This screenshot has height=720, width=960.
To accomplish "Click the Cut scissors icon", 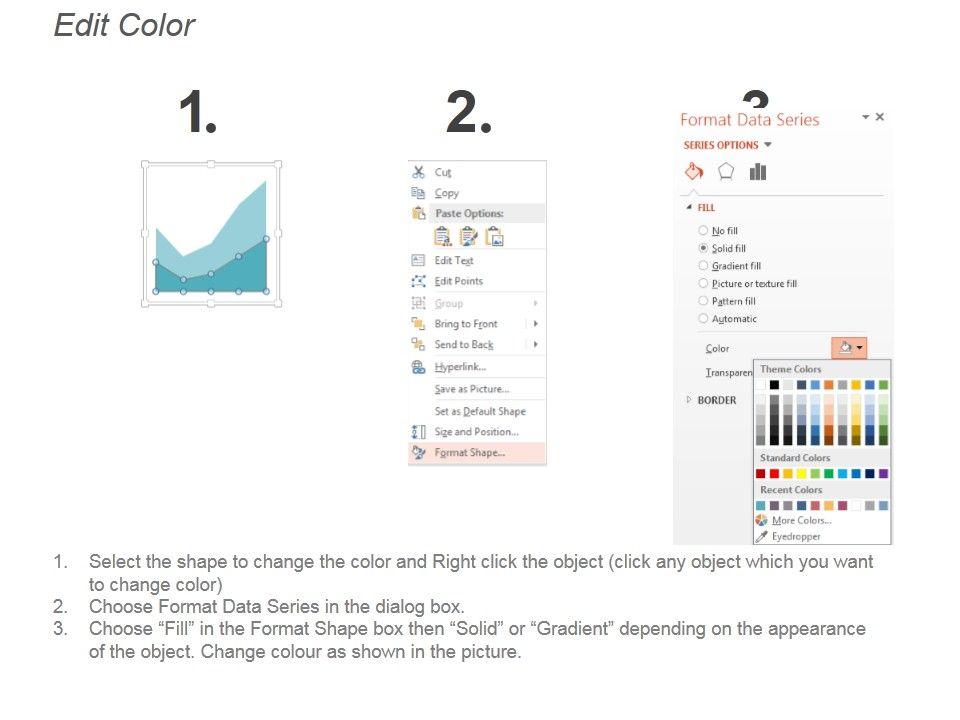I will [419, 172].
